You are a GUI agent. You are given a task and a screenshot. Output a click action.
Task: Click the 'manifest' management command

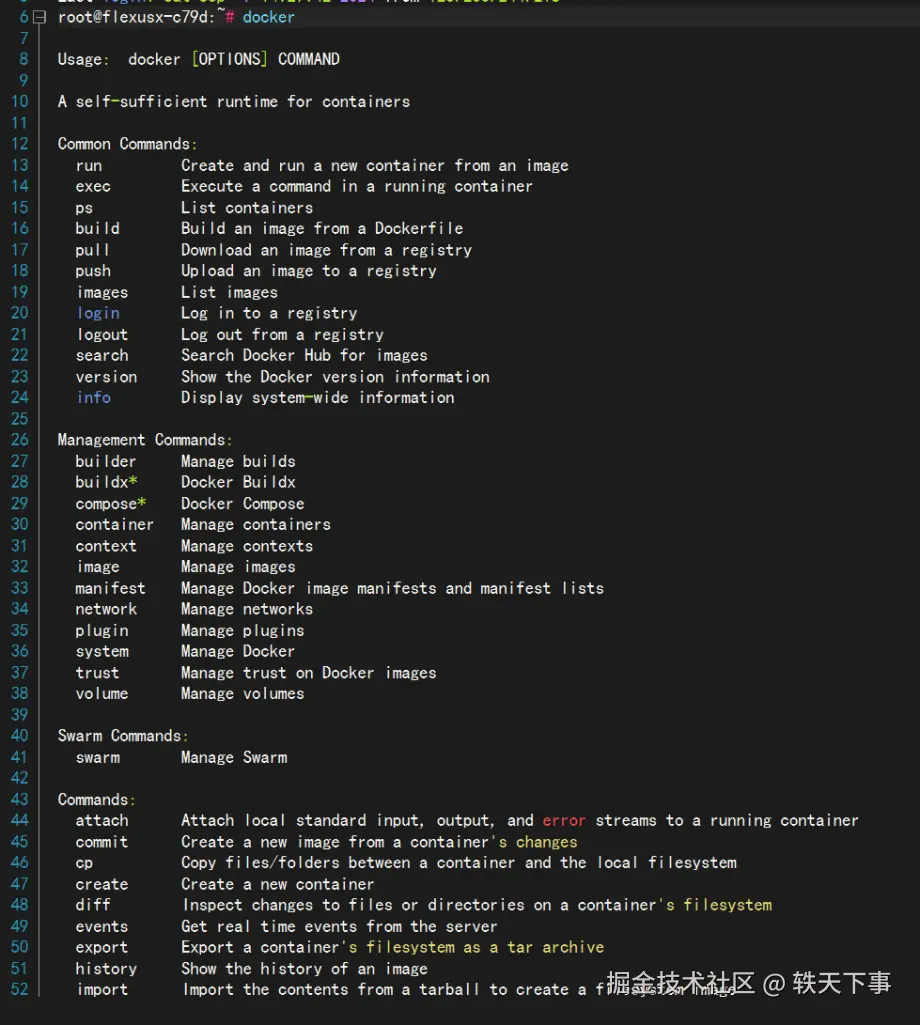pos(110,588)
